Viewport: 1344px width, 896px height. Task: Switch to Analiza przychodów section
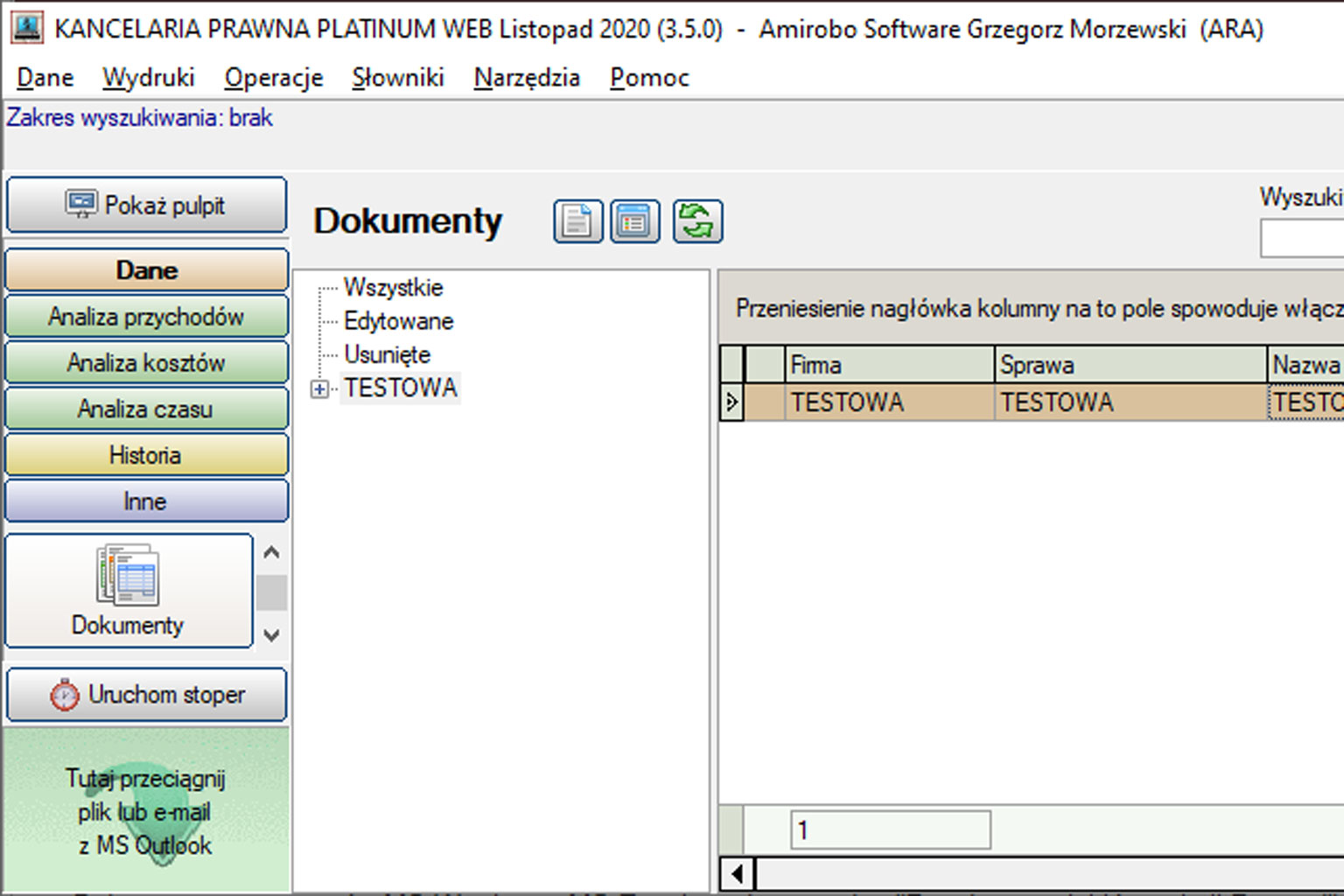coord(147,317)
